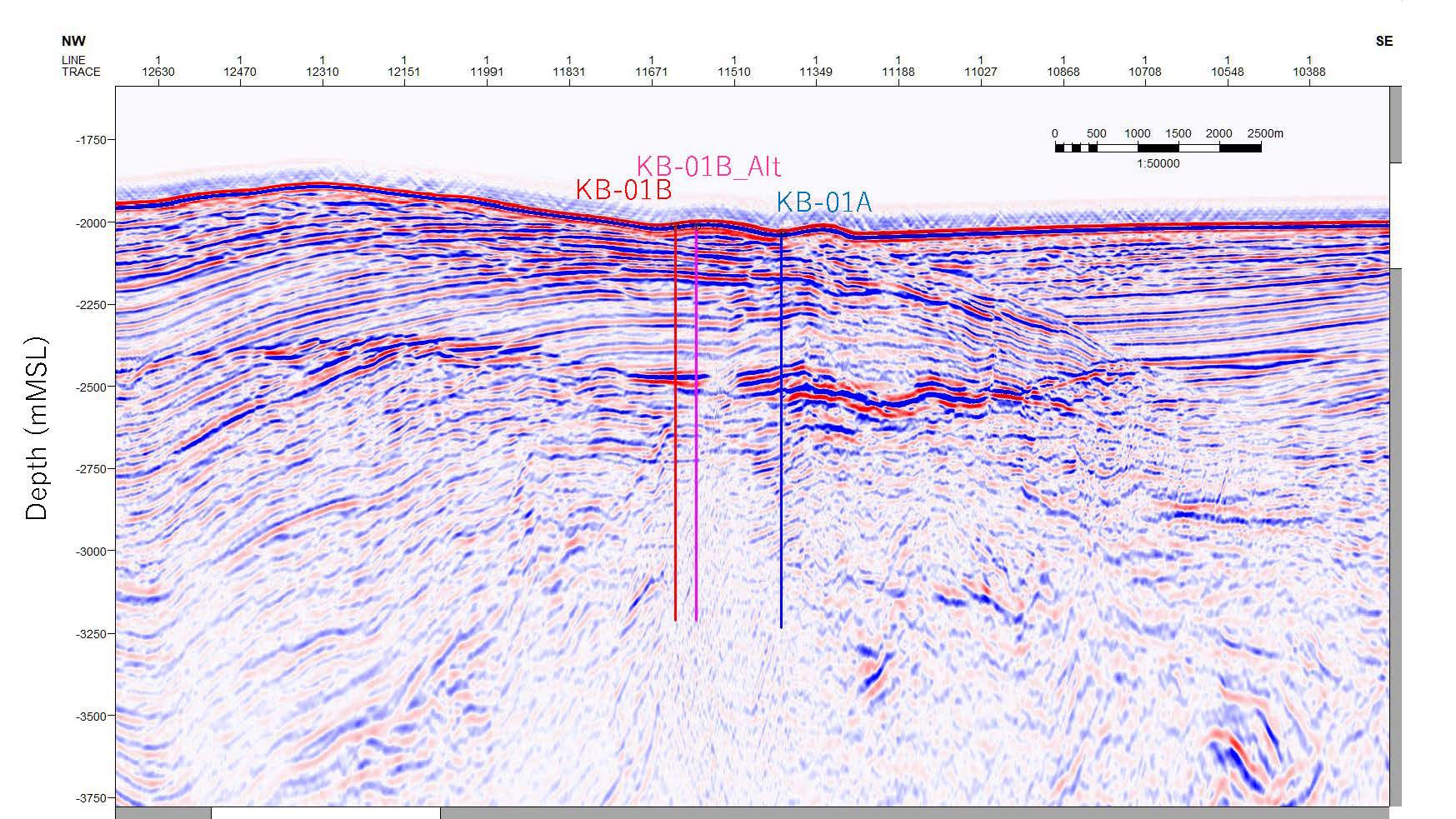Viewport: 1456px width, 819px height.
Task: Click trace number 11510
Action: click(734, 72)
